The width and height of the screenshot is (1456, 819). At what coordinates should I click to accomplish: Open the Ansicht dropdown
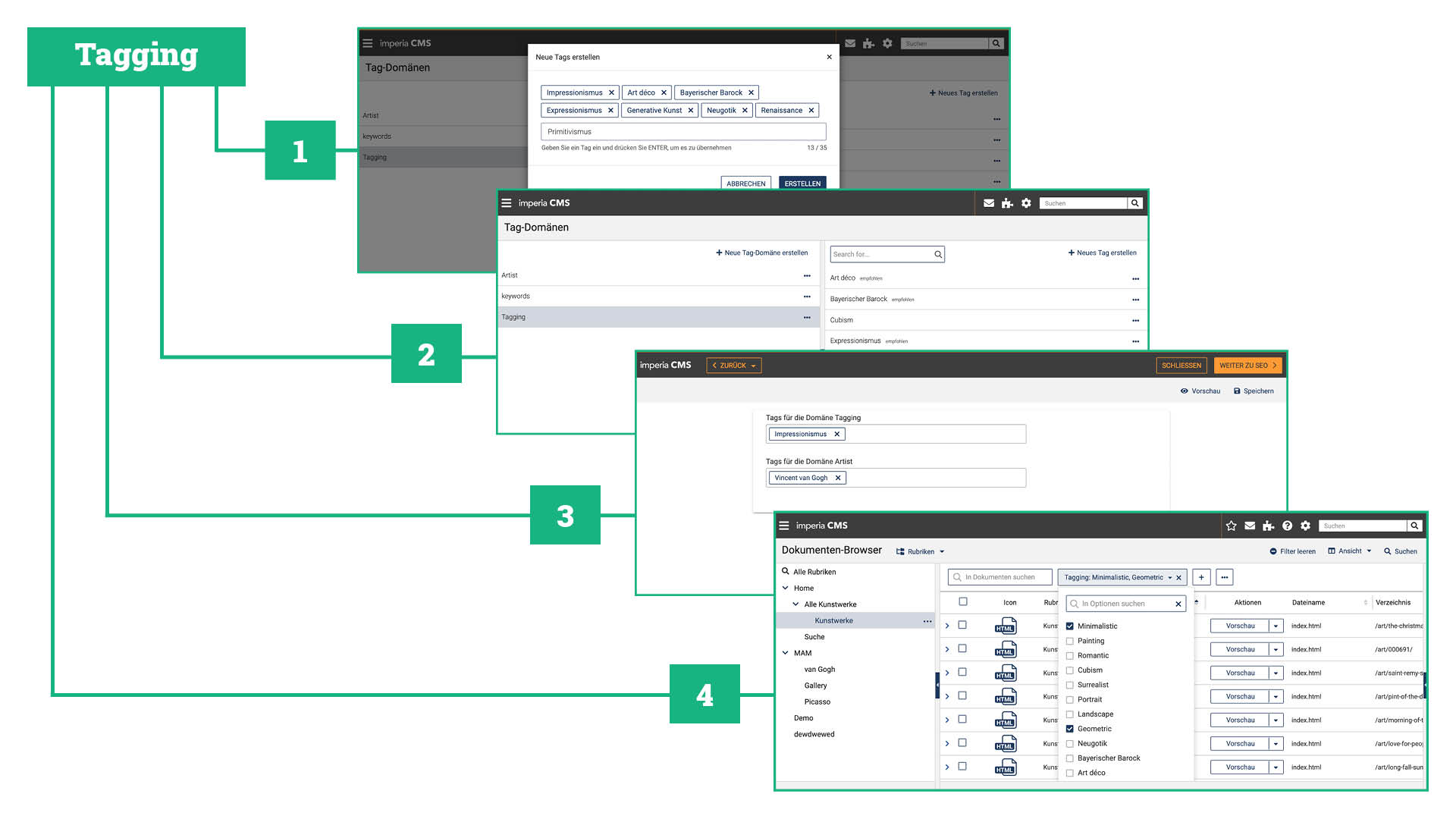pos(1350,551)
